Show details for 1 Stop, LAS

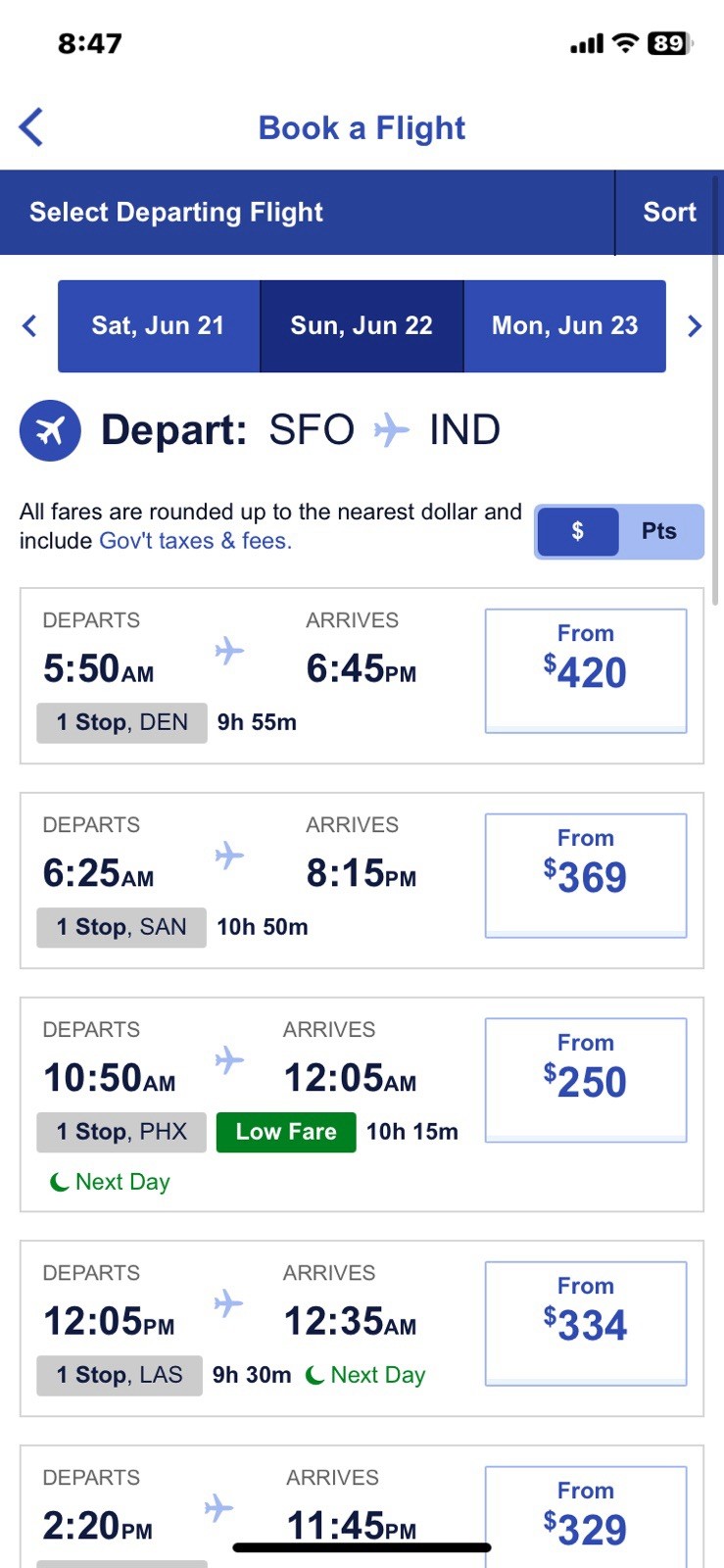point(120,1376)
